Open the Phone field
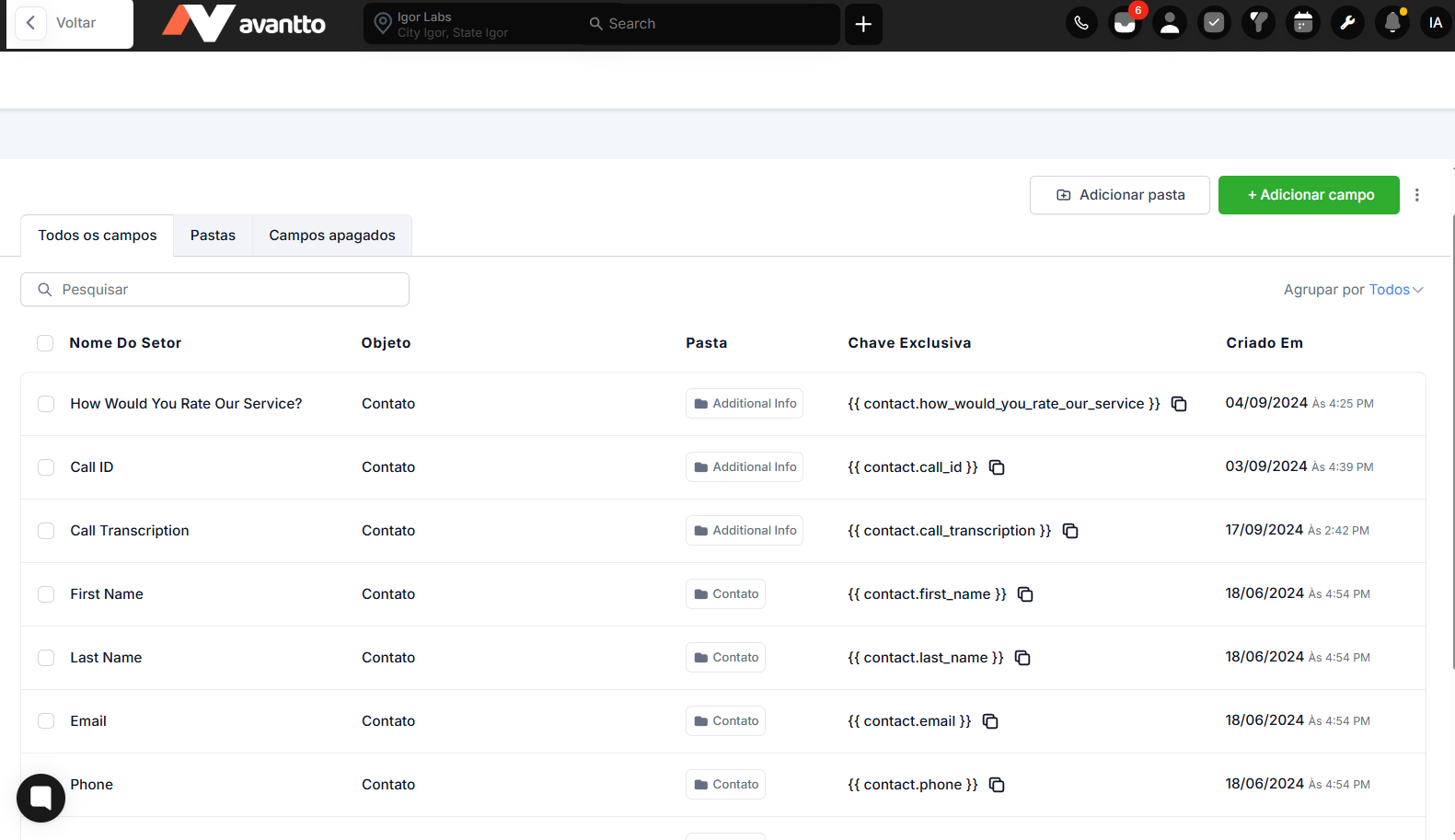Screen dimensions: 1455x840 (x=92, y=785)
